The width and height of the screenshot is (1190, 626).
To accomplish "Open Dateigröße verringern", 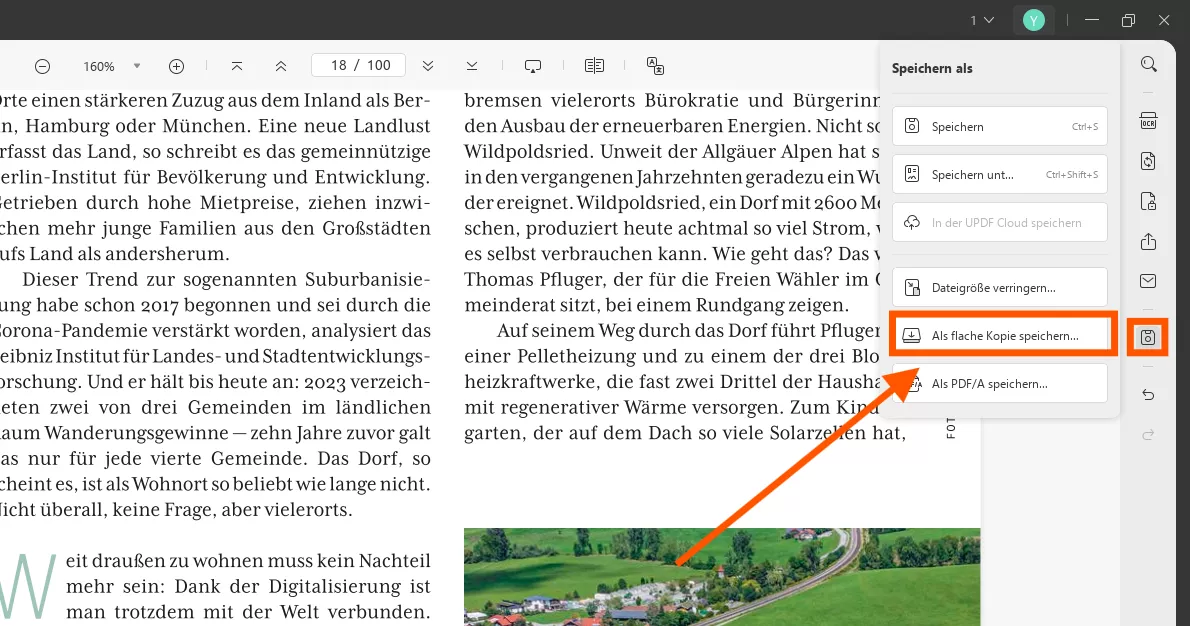I will click(999, 287).
